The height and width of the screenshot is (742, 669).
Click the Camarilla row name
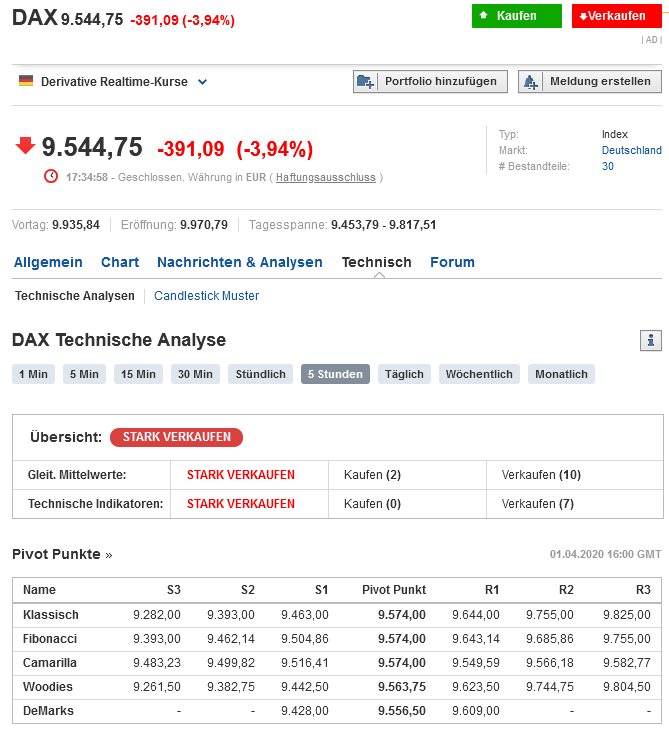[x=50, y=662]
